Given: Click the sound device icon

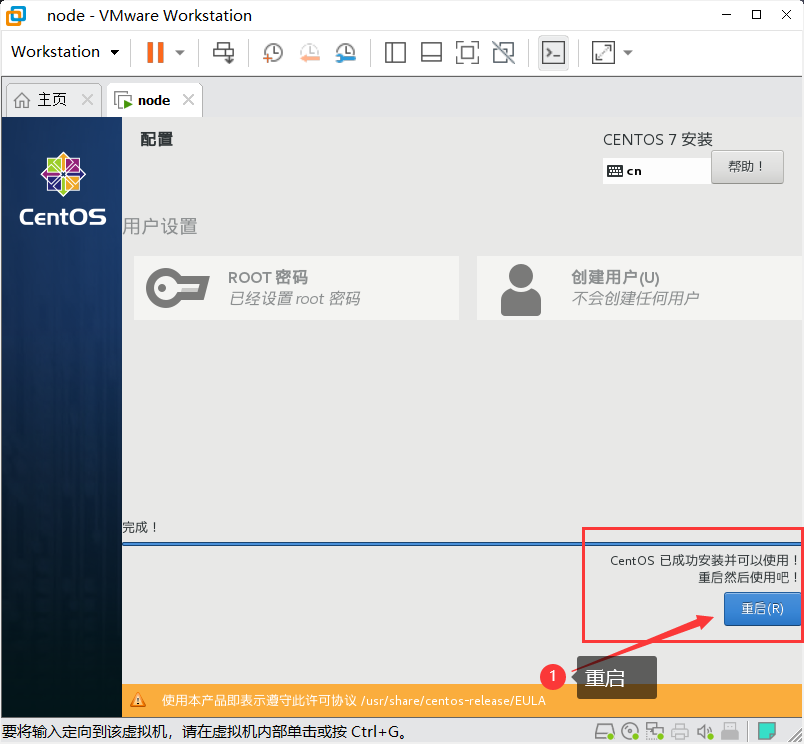Looking at the screenshot, I should tap(704, 731).
